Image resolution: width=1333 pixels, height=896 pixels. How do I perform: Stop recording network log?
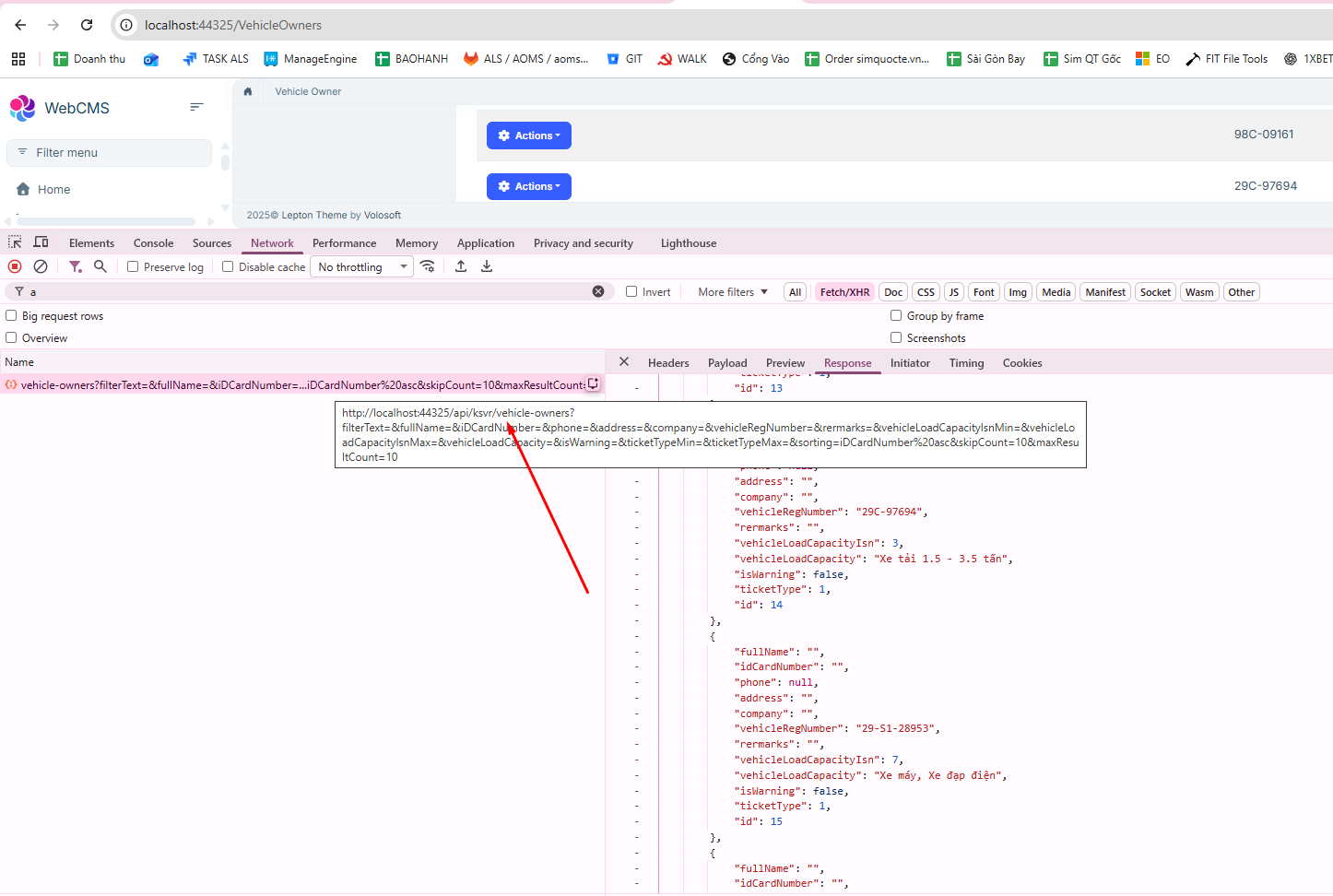15,266
